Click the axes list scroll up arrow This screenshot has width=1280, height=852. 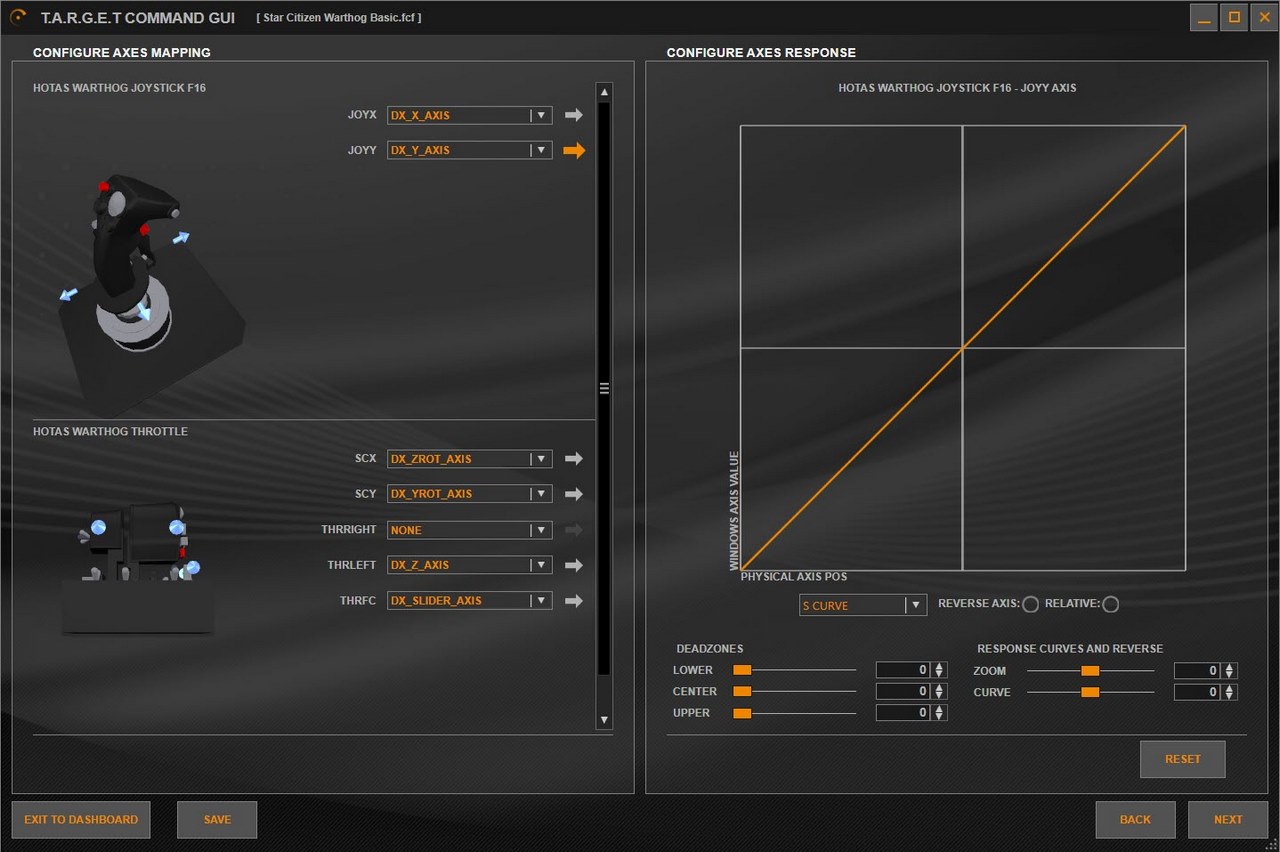coord(604,93)
